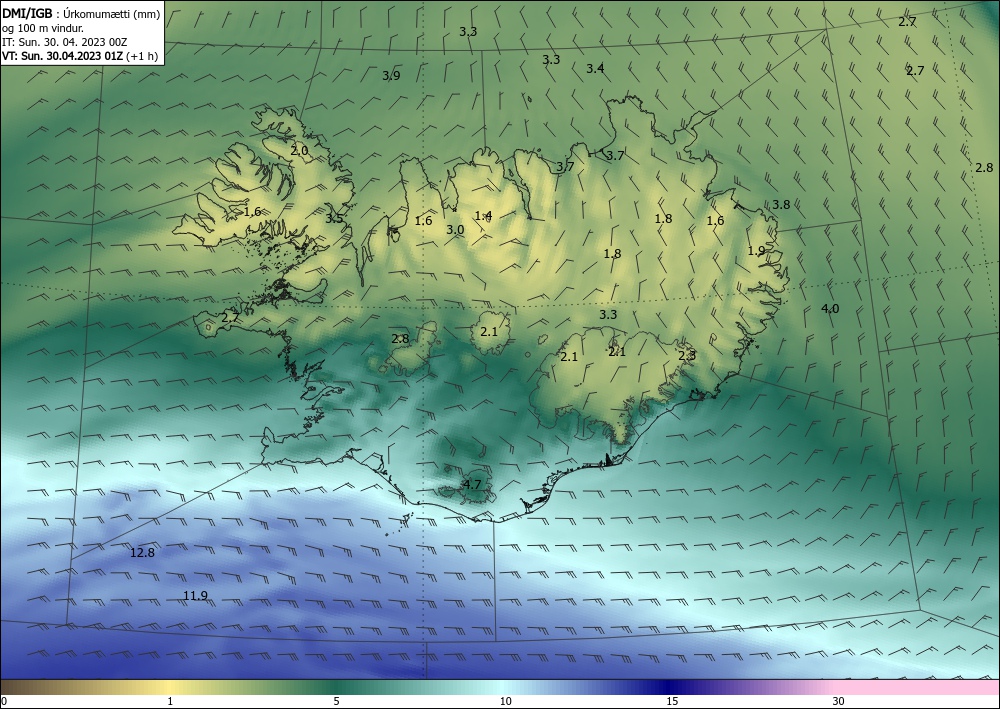Click the 2.7 value on Snæfellsnes peninsula
The height and width of the screenshot is (709, 1000).
point(230,317)
